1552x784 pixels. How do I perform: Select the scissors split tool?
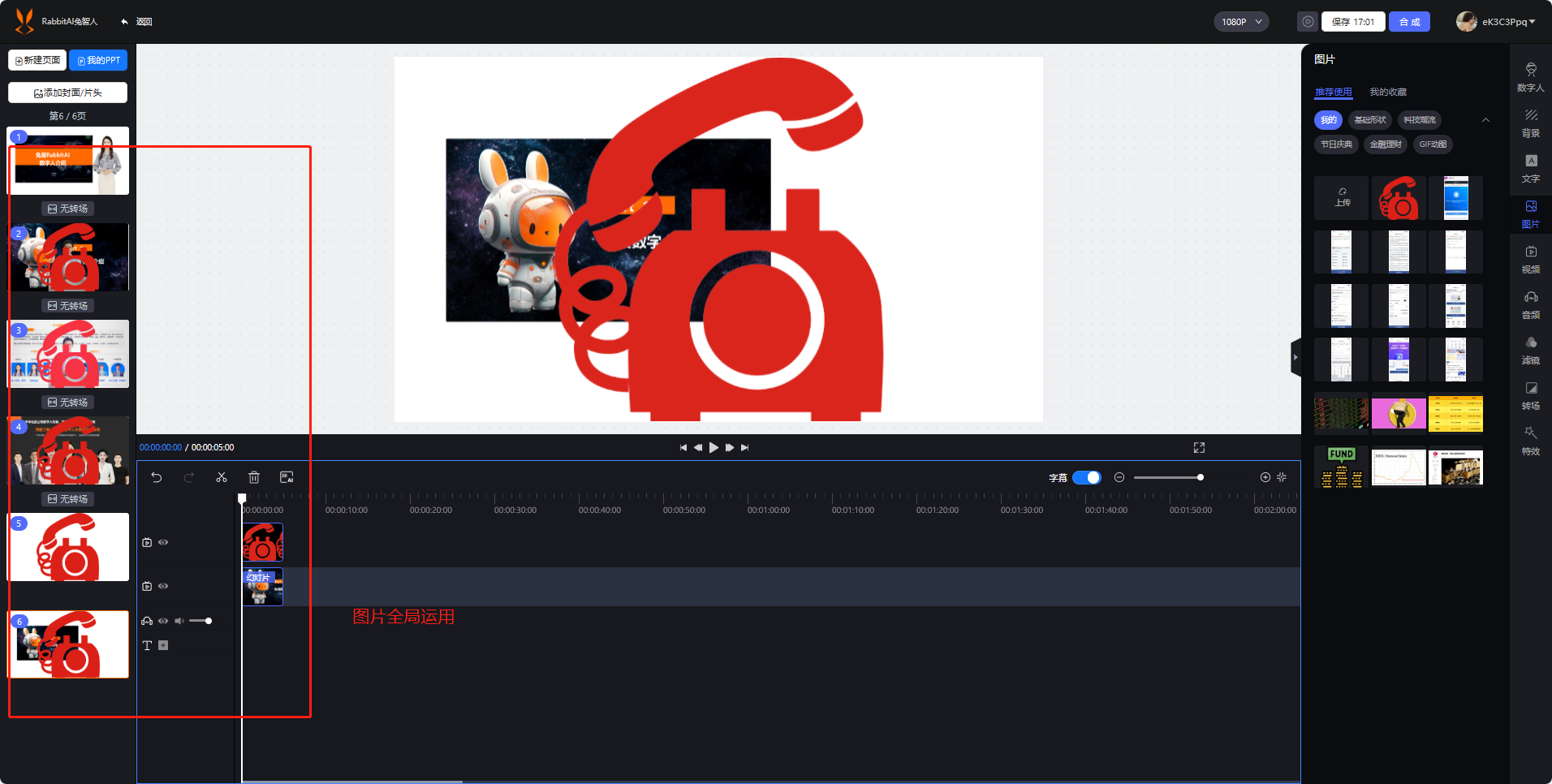click(x=222, y=477)
